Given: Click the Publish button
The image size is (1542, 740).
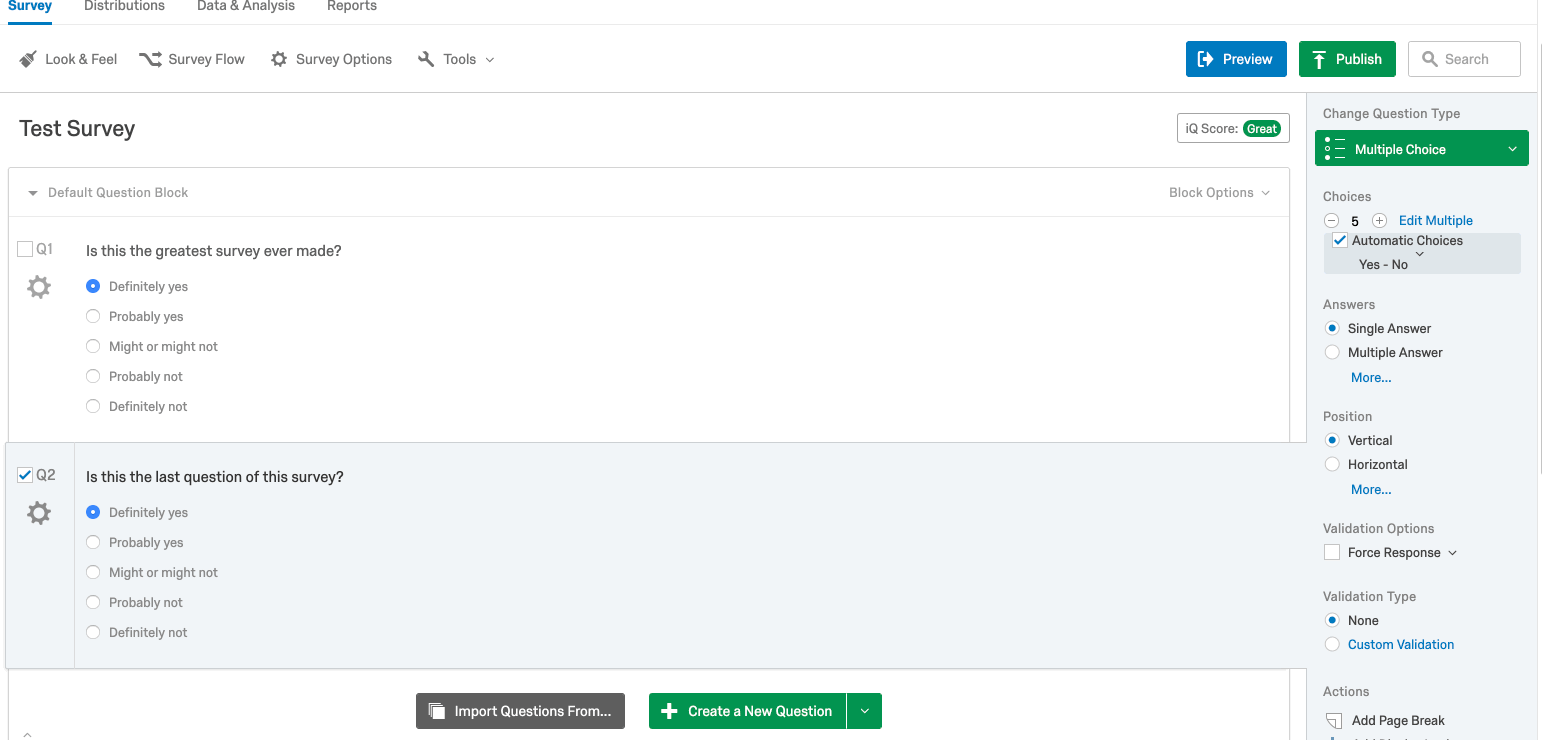Looking at the screenshot, I should tap(1347, 59).
